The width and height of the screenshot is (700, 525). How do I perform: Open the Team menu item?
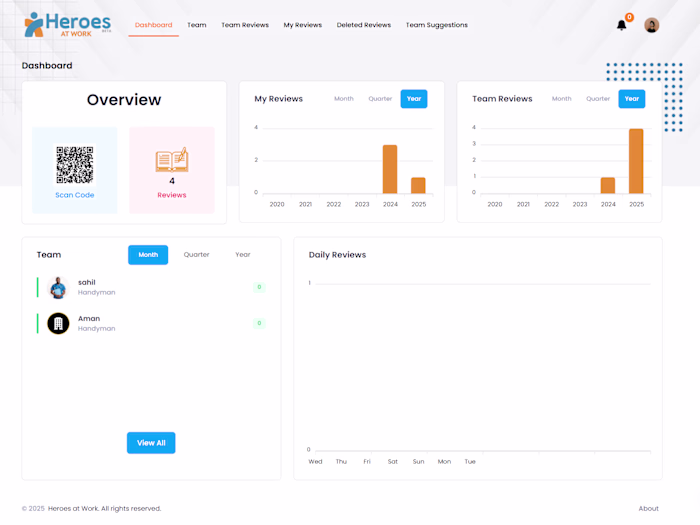197,25
